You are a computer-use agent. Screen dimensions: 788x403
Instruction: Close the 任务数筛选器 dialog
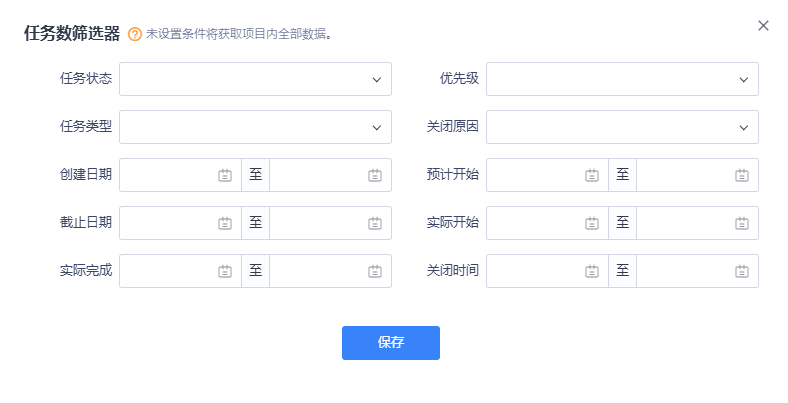coord(763,26)
